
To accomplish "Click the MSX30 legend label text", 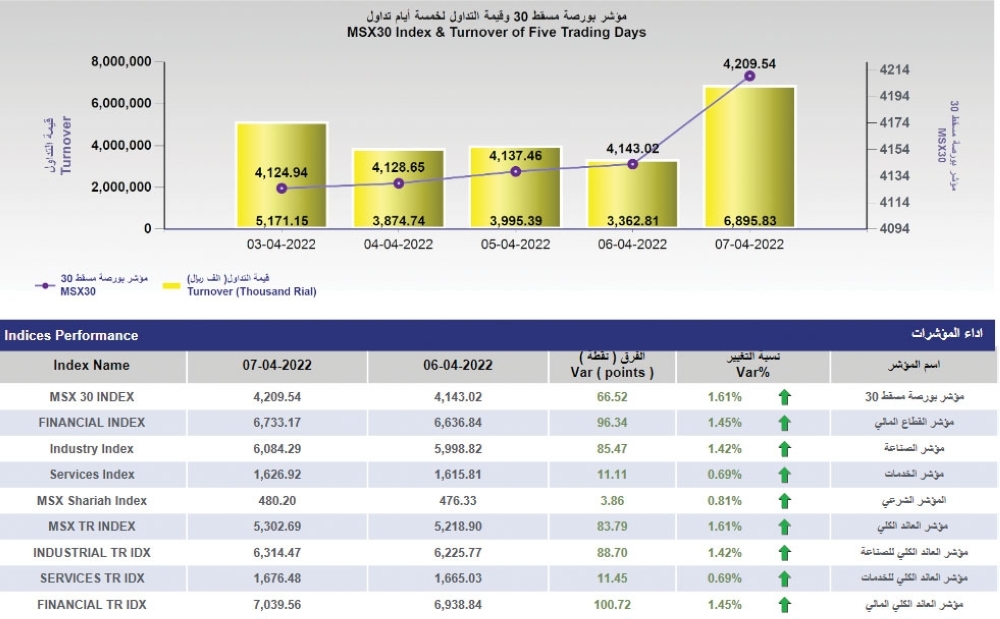I will coord(78,291).
